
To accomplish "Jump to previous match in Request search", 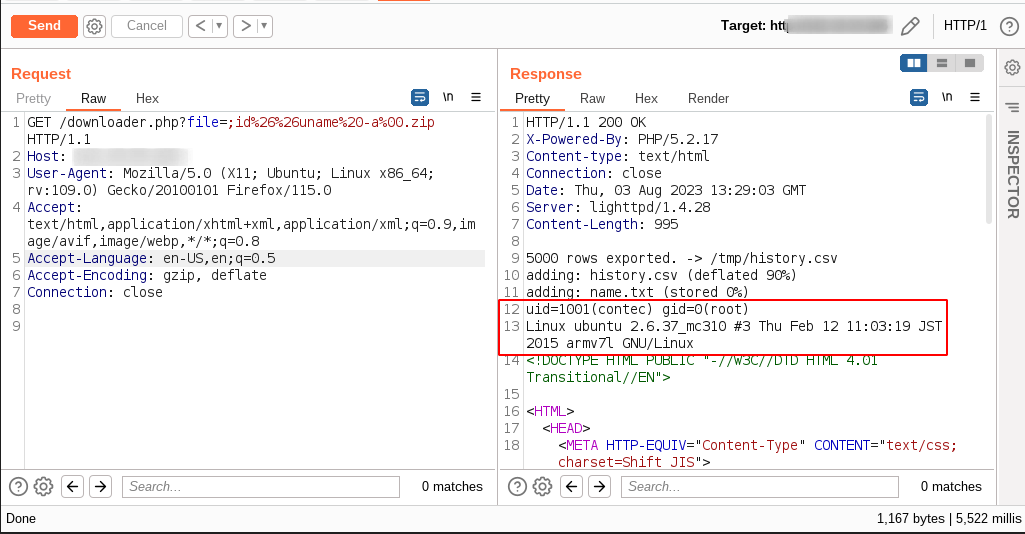I will (73, 486).
